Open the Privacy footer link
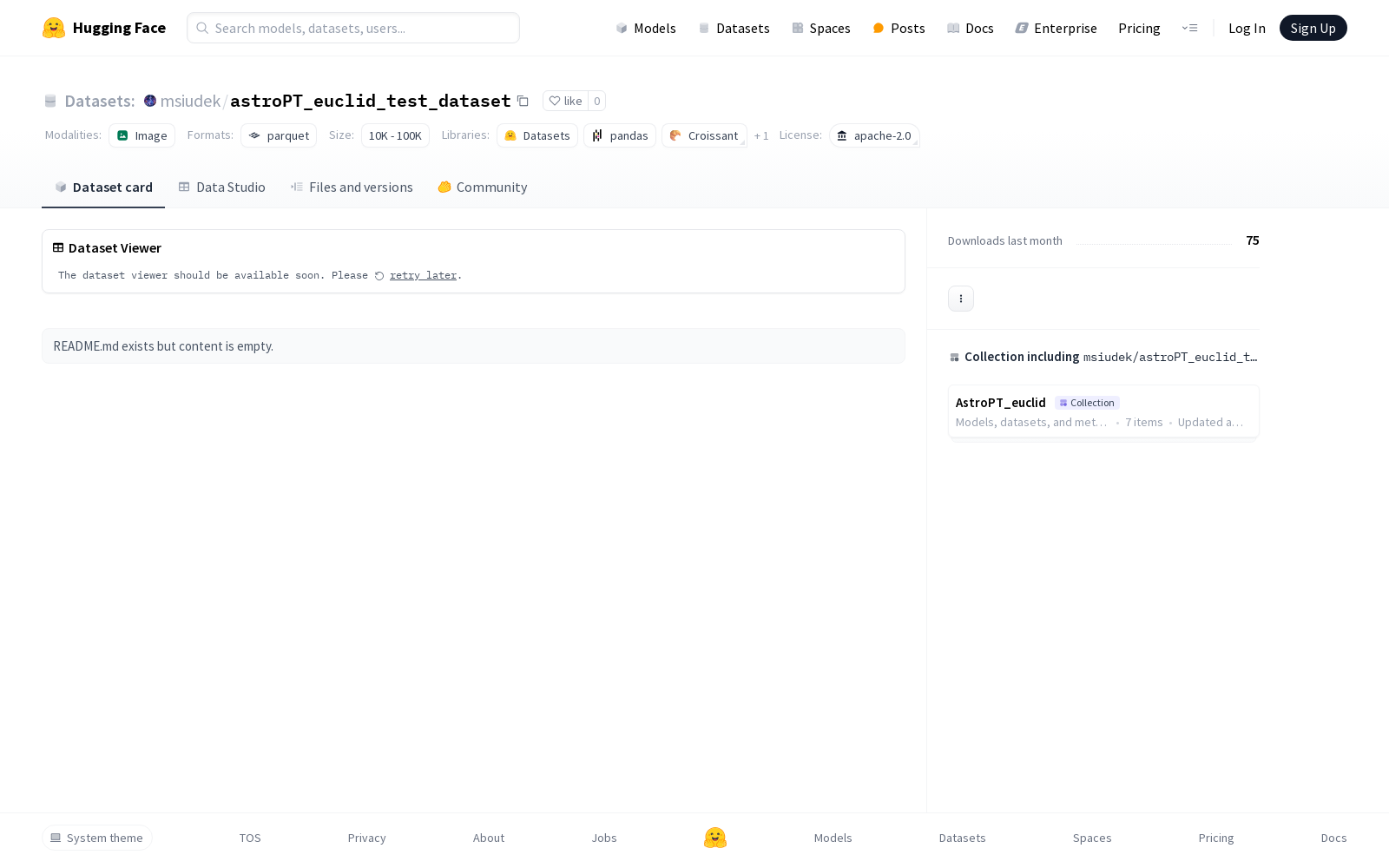Screen dimensions: 1389x868 click(366, 838)
